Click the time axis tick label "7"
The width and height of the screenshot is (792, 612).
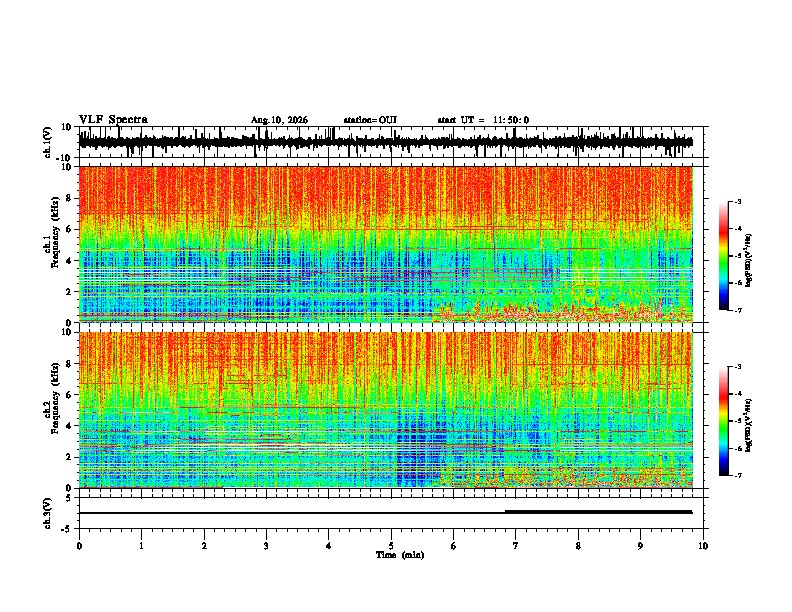(516, 546)
